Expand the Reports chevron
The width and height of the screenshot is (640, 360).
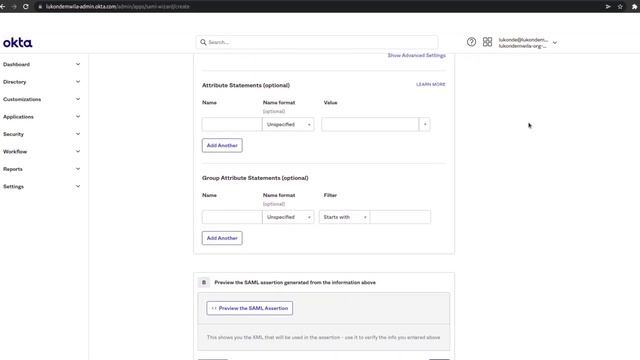[x=78, y=169]
